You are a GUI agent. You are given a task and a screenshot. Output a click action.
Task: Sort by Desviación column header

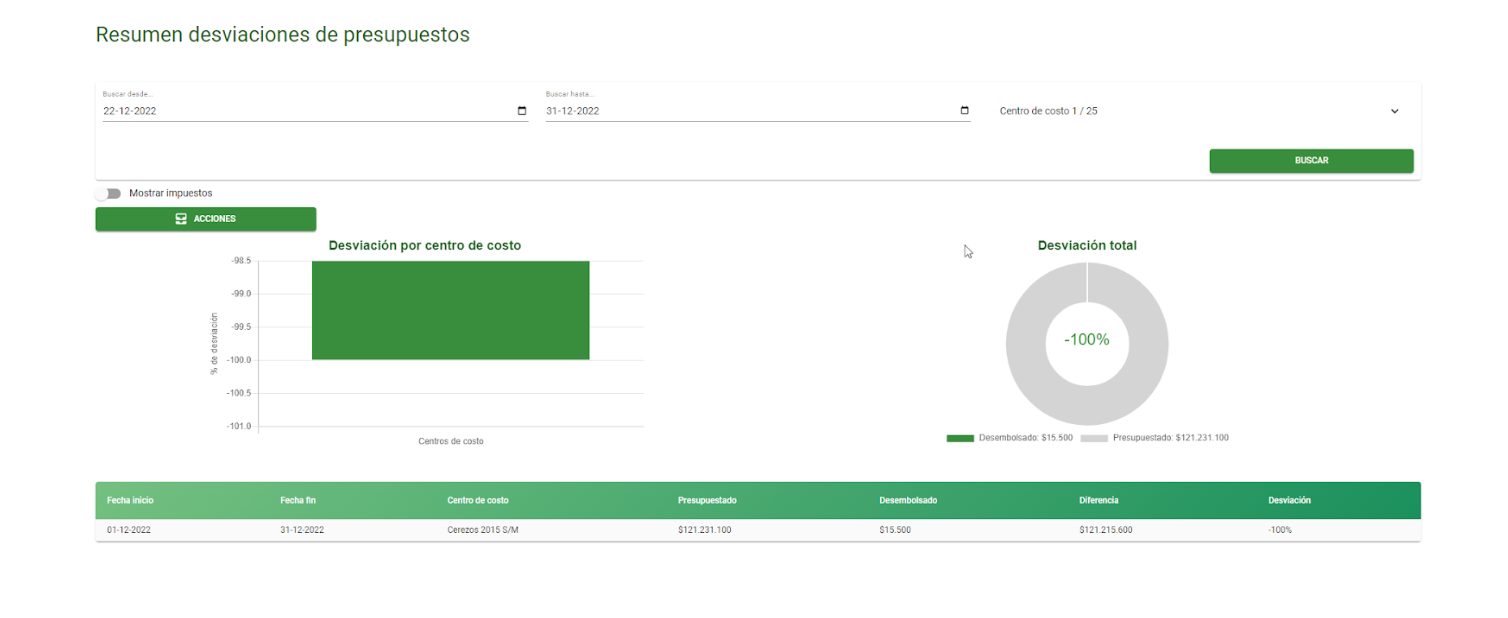[1289, 500]
